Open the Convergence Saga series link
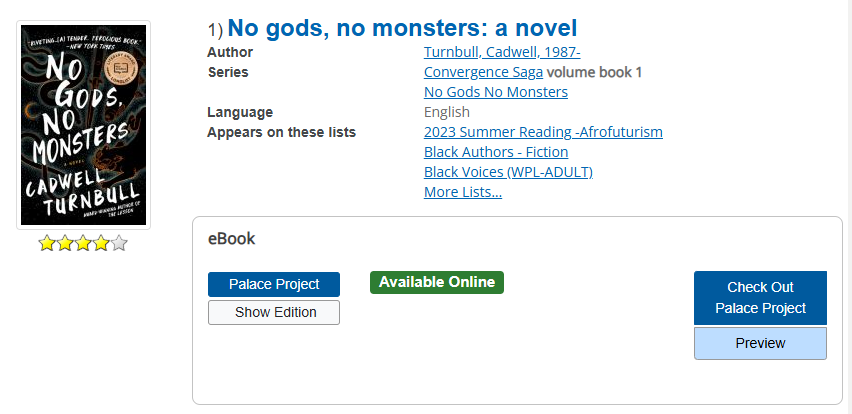 pyautogui.click(x=483, y=72)
